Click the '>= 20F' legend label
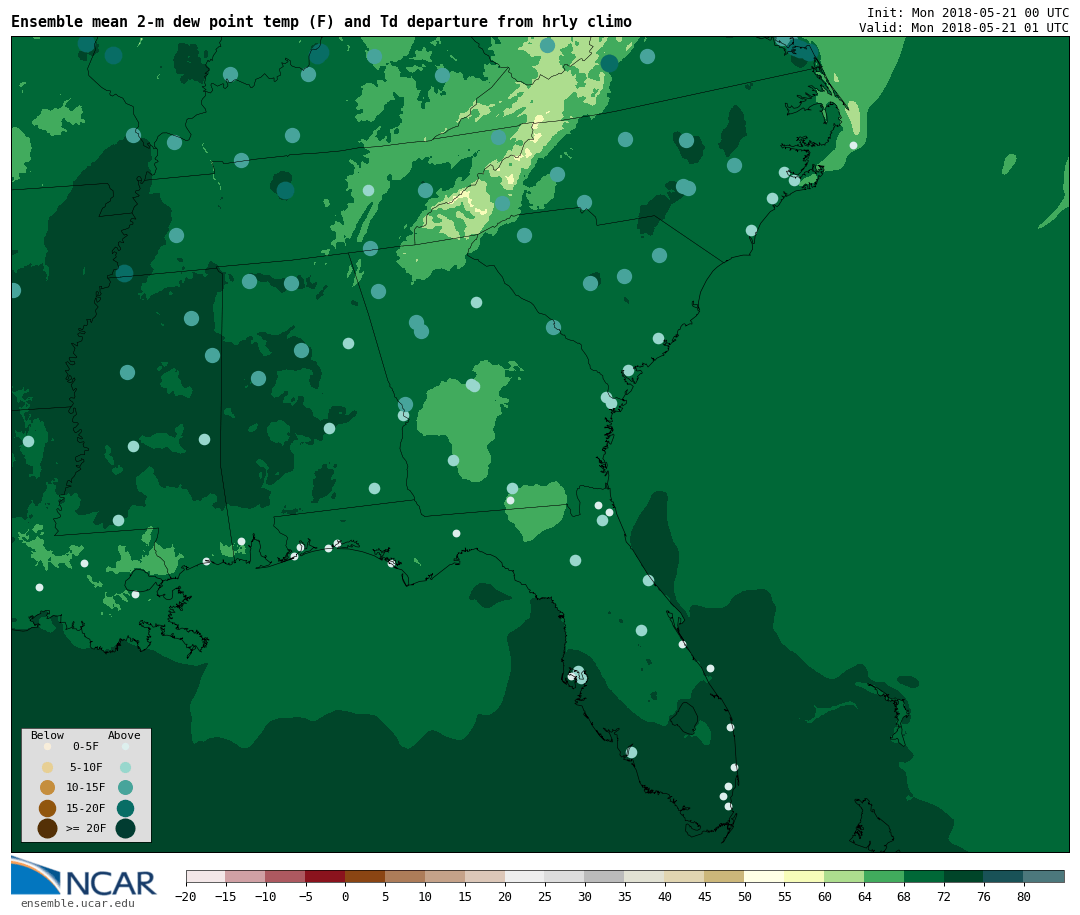1080x915 pixels. click(86, 828)
